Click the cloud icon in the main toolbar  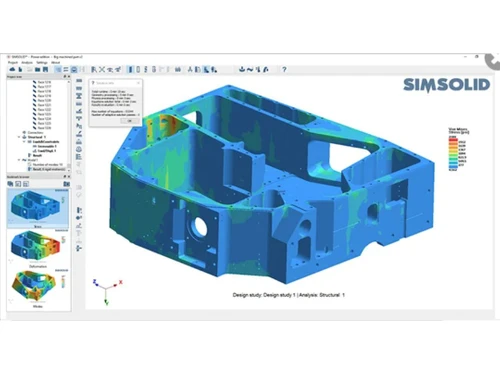tap(13, 69)
